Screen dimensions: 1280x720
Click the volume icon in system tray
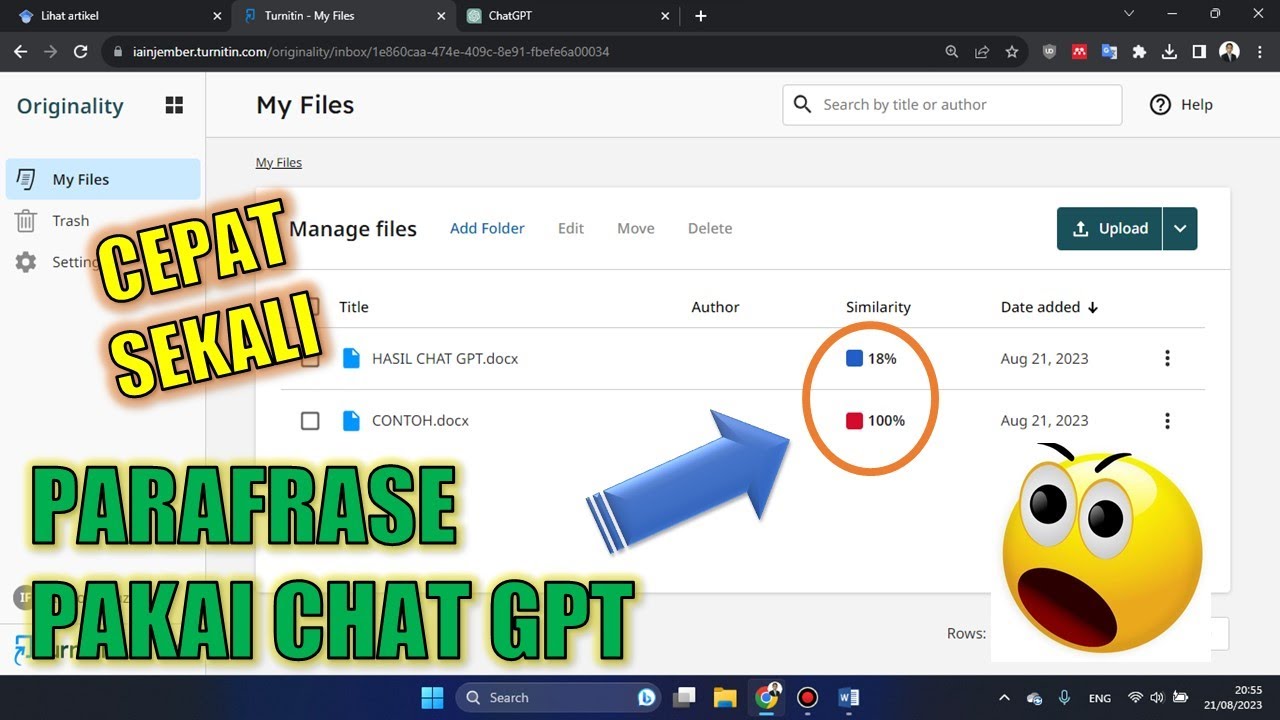(x=1157, y=698)
